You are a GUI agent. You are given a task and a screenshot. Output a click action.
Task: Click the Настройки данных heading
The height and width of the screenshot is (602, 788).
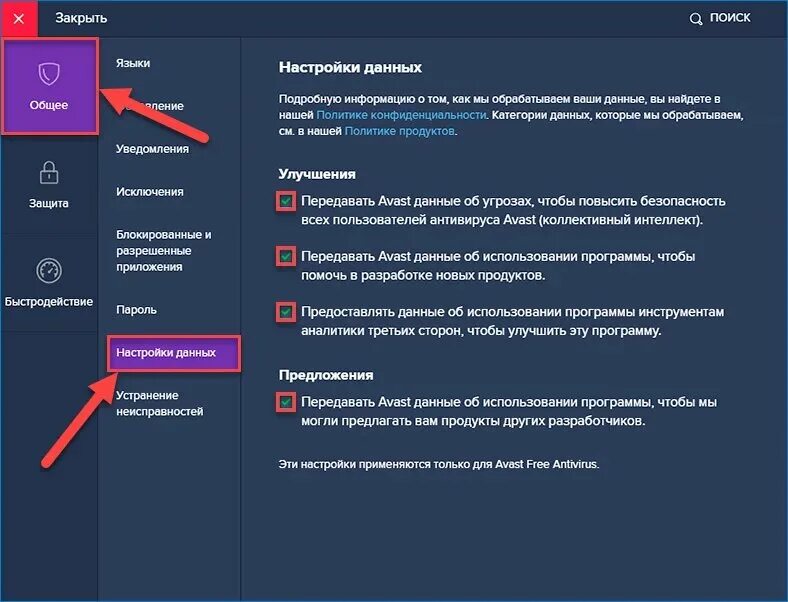tap(350, 67)
